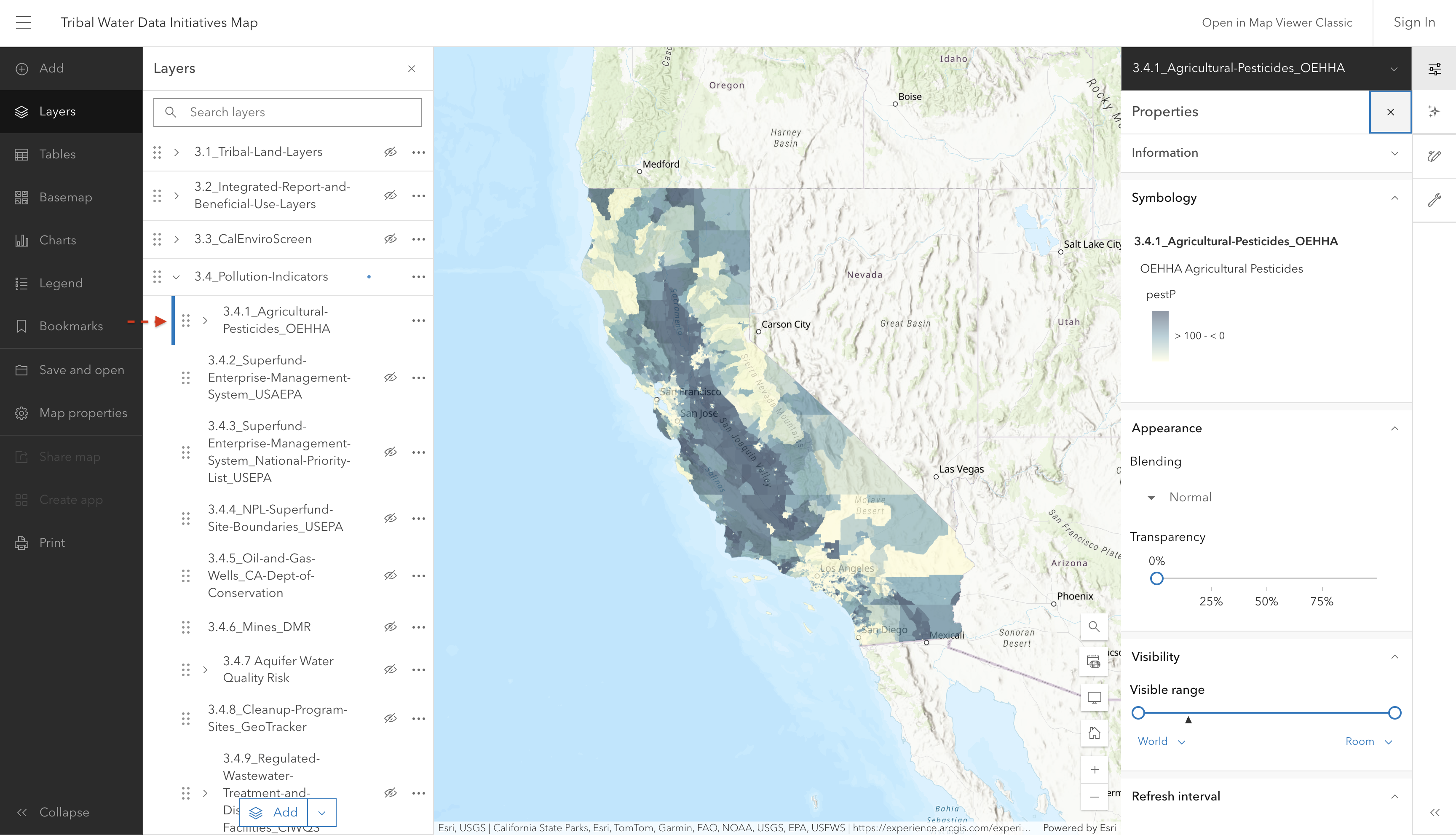The height and width of the screenshot is (835, 1456).
Task: Collapse the Symbology section
Action: tap(1266, 198)
